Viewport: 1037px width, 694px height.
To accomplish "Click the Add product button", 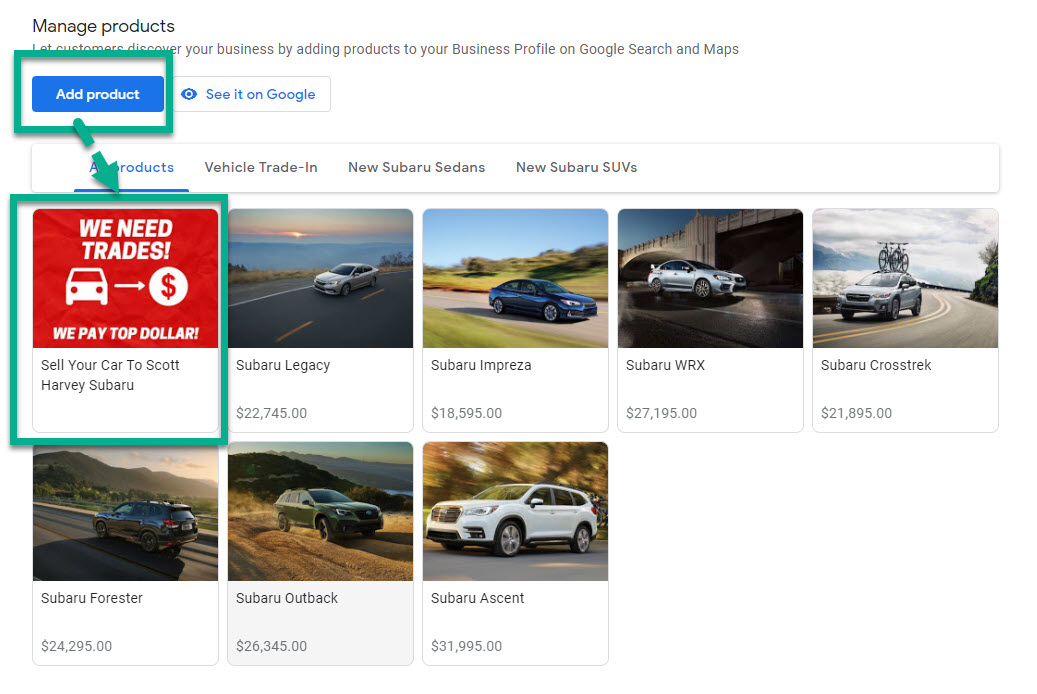I will pos(97,94).
